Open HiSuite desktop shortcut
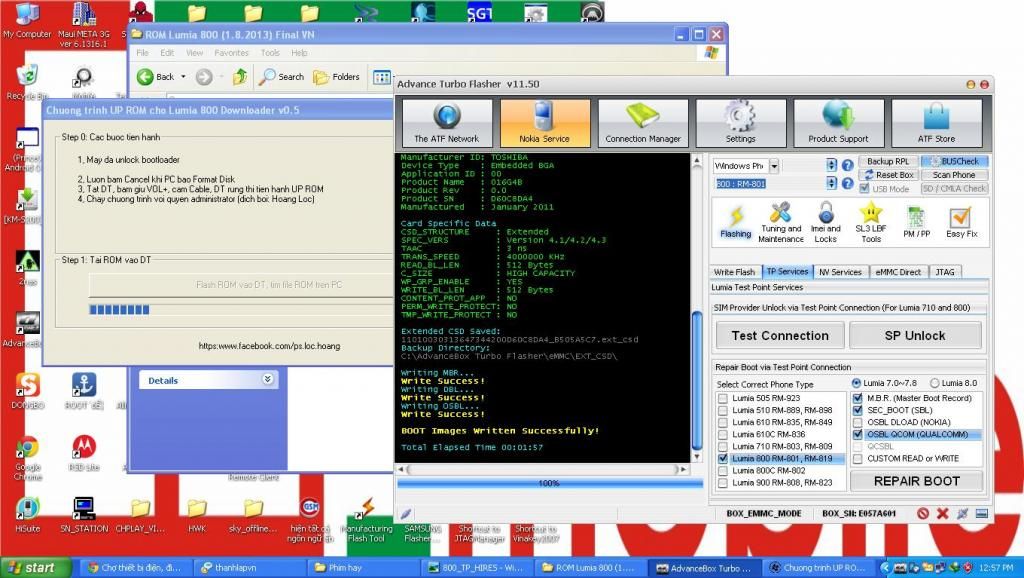1024x578 pixels. [27, 515]
